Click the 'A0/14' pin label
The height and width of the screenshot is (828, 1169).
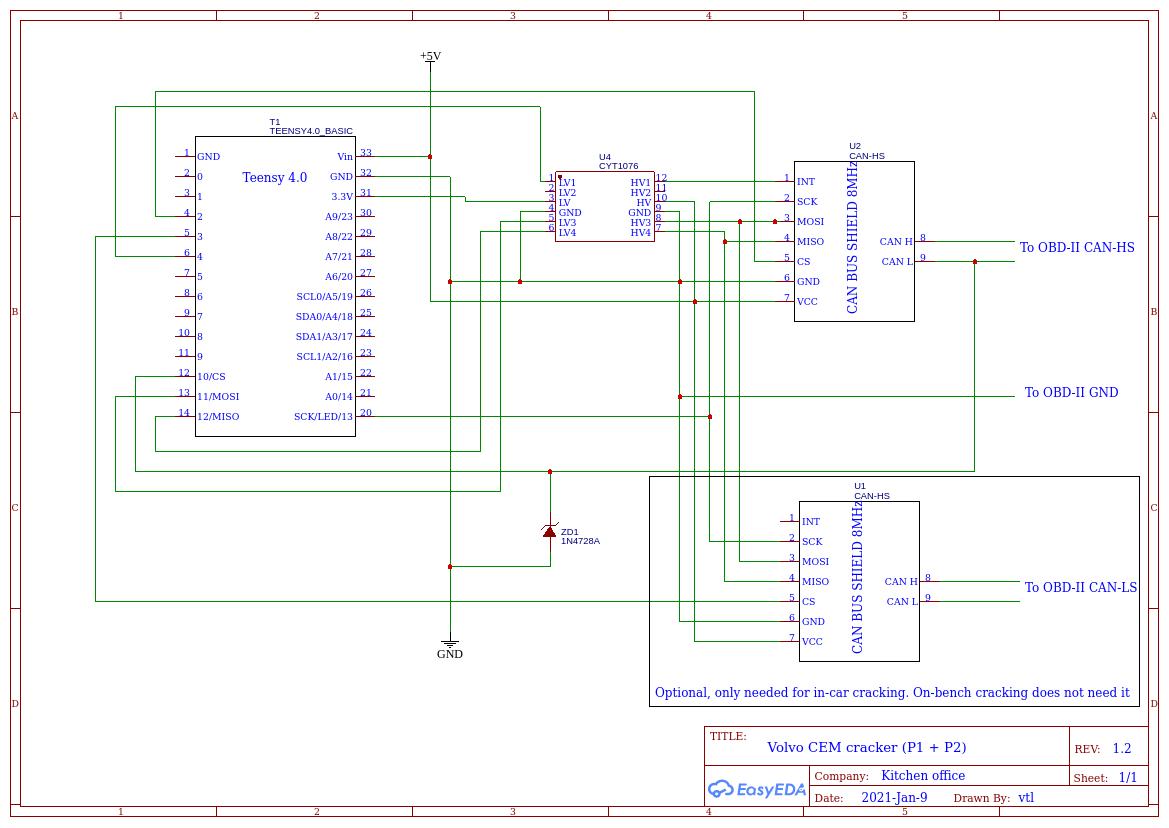(338, 397)
